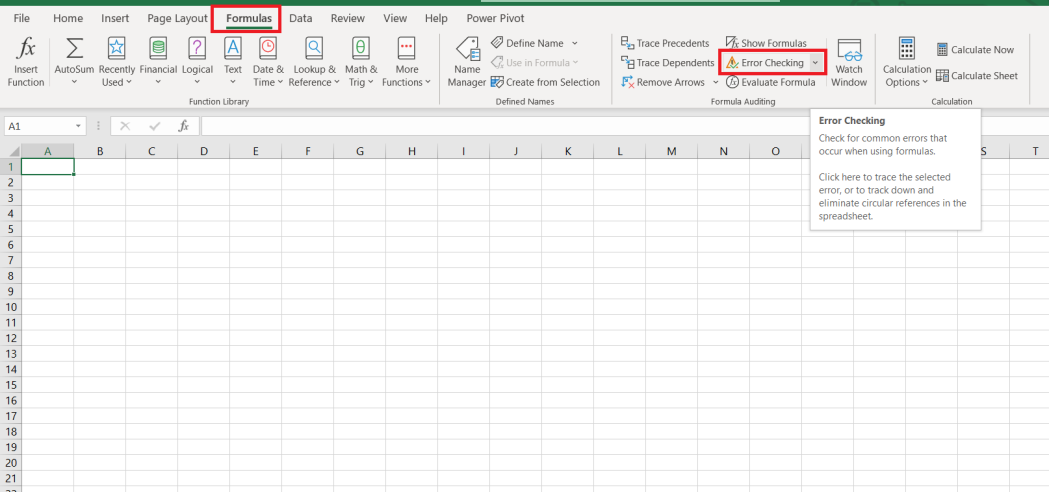
Task: Switch to the Review tab
Action: pos(348,18)
